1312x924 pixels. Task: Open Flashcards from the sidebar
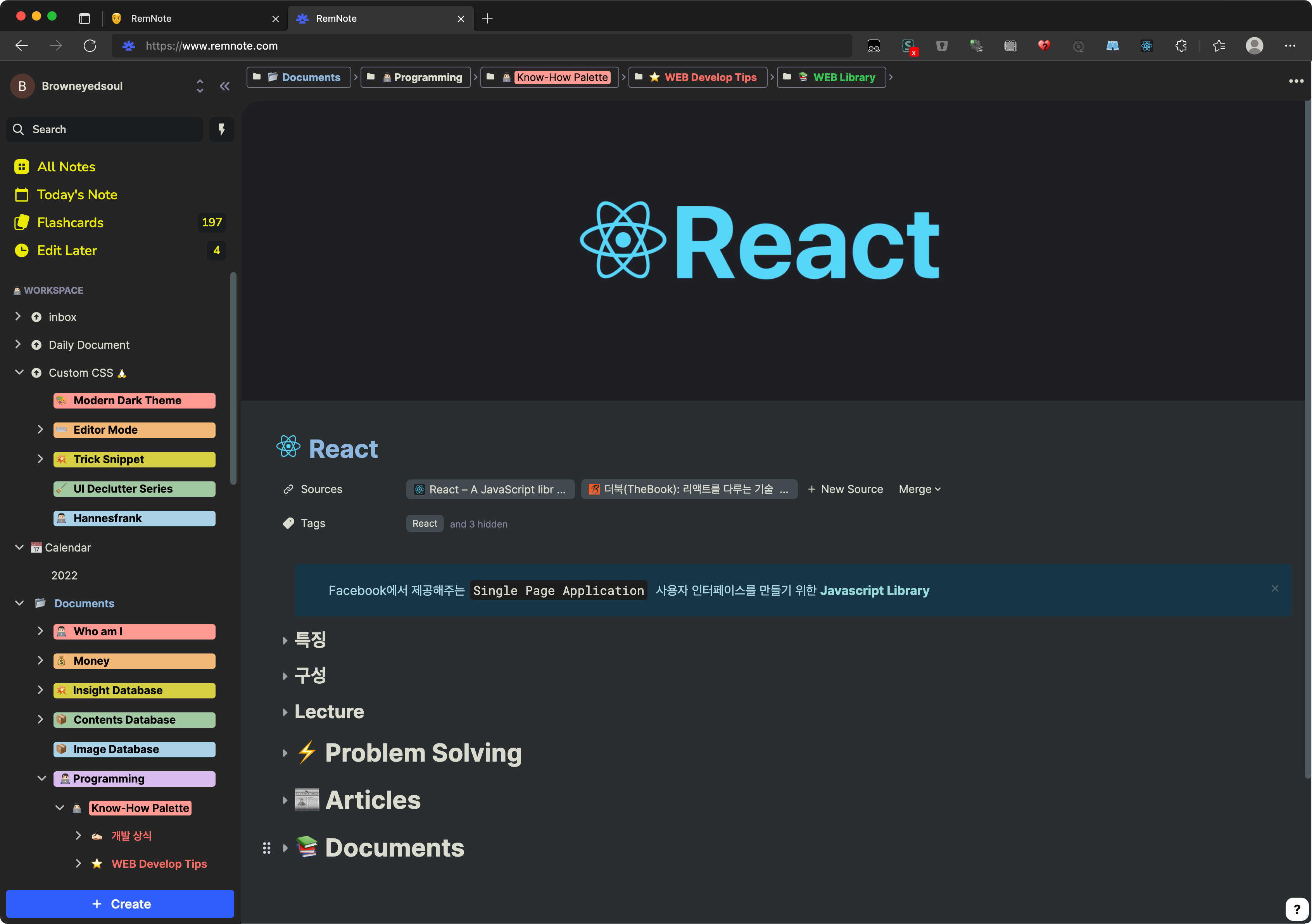pos(70,222)
